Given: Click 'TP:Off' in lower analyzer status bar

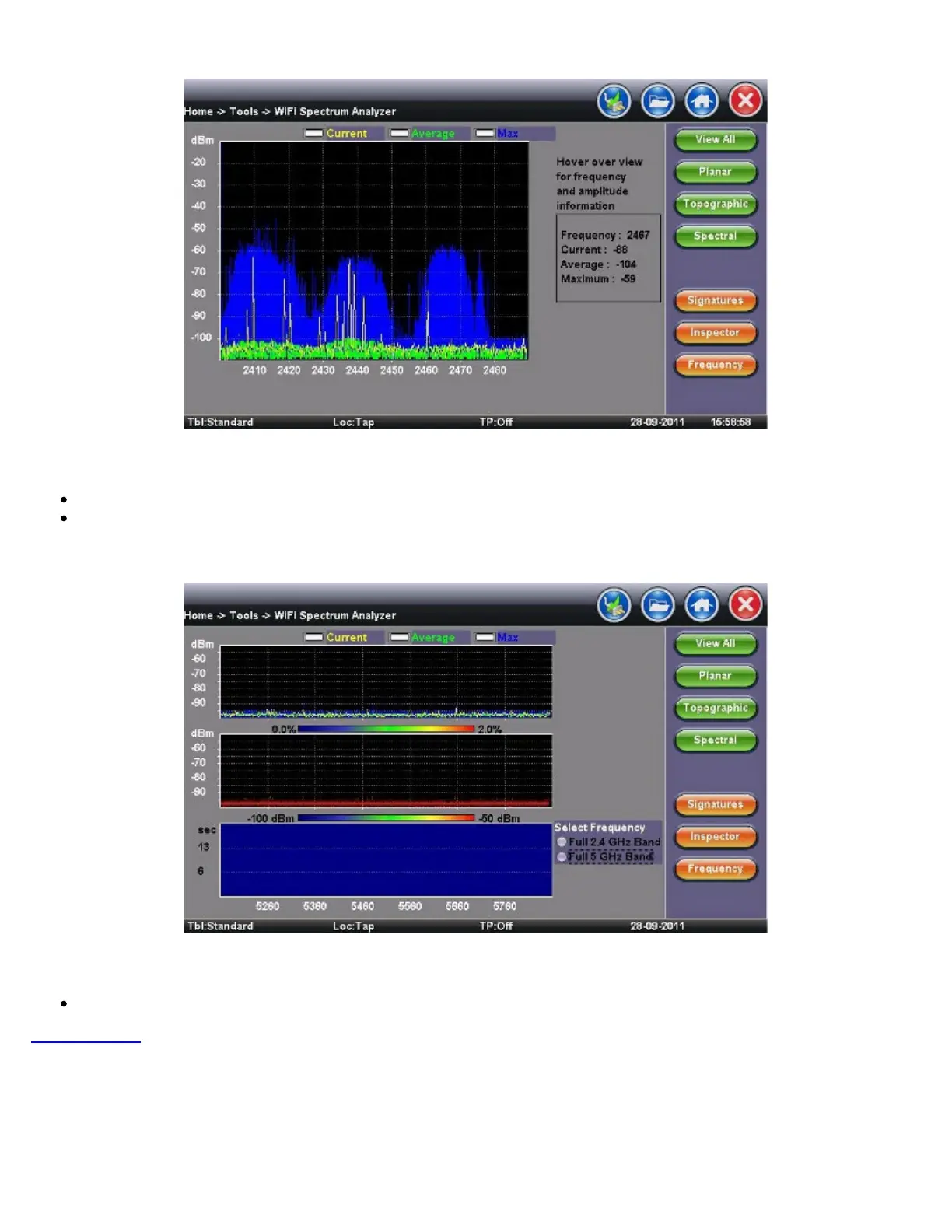Looking at the screenshot, I should (496, 926).
